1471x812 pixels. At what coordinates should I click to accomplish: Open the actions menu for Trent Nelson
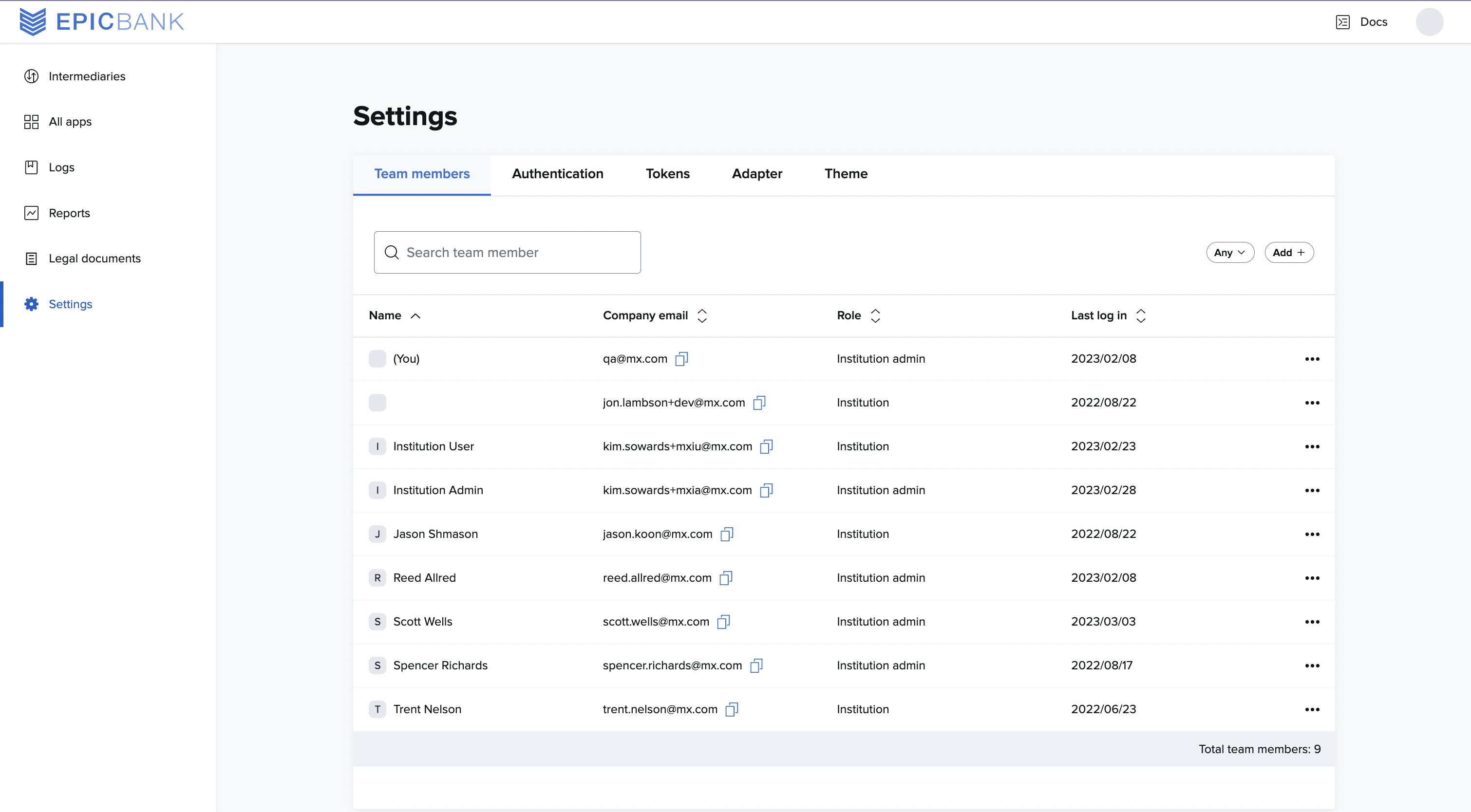1312,709
